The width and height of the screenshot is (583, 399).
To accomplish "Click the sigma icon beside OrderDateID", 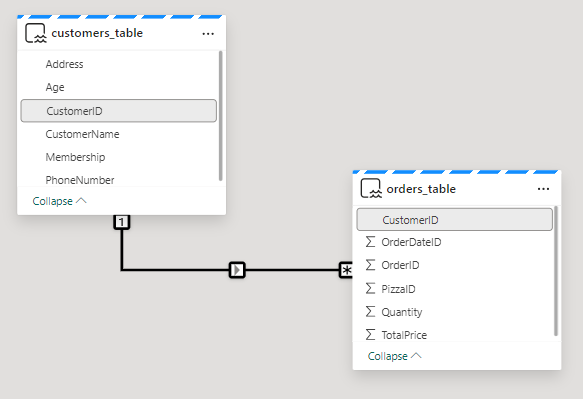I will (370, 242).
